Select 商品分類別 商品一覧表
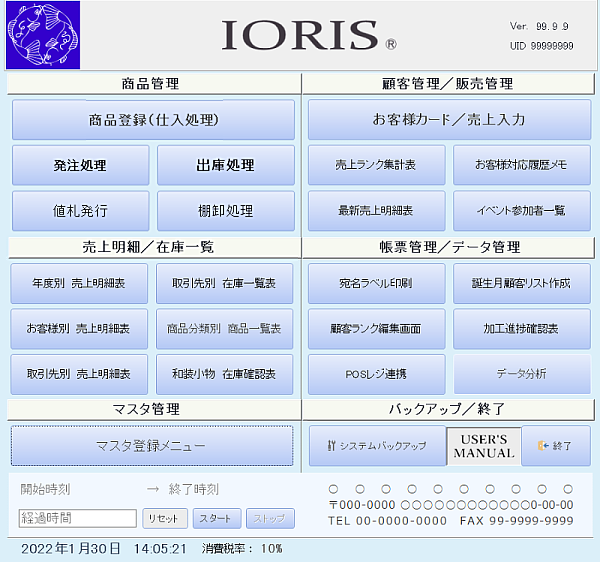Screen dimensions: 600x562 [224, 329]
